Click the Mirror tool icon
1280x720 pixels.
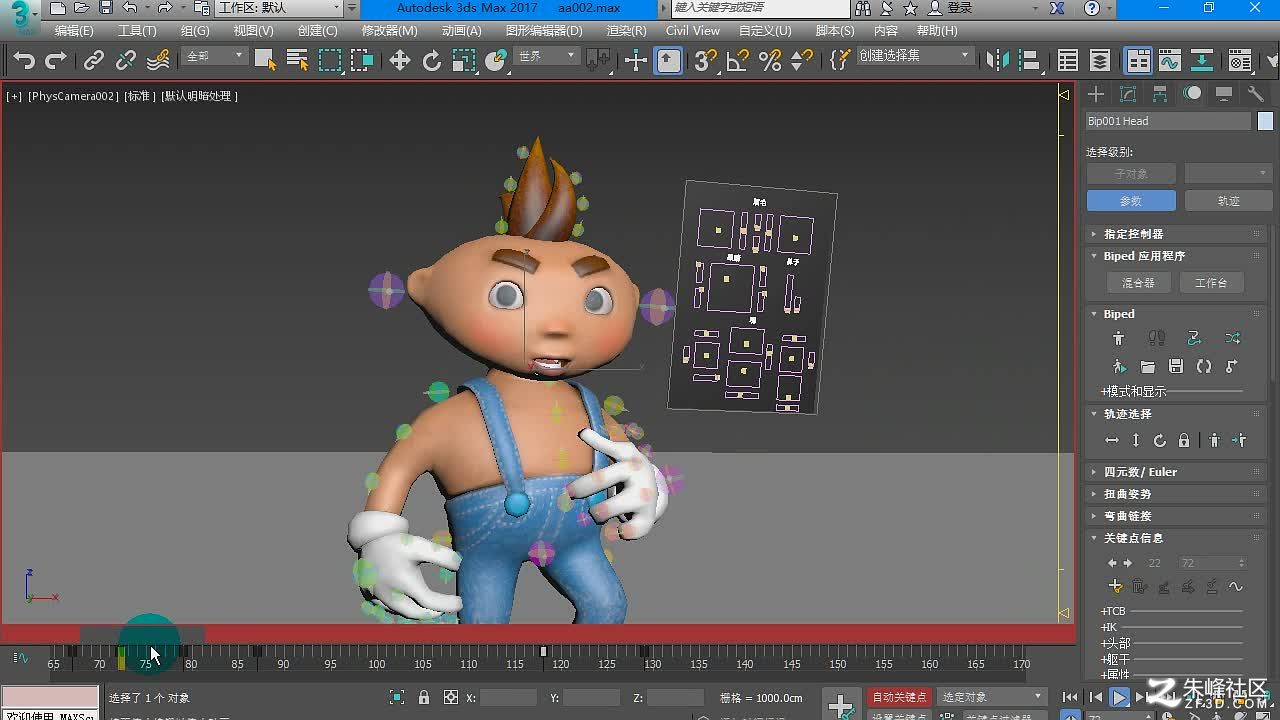tap(998, 61)
